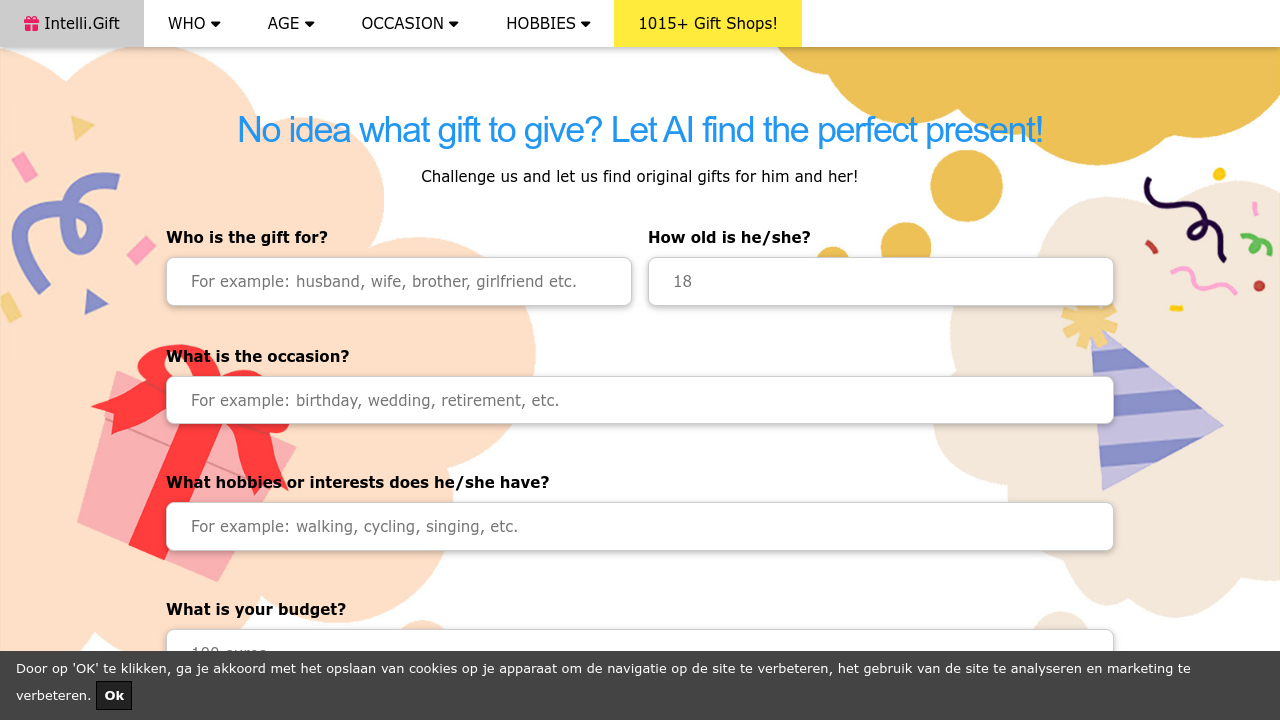Click the HOBBIES dropdown chevron arrow
This screenshot has height=720, width=1280.
(x=585, y=23)
